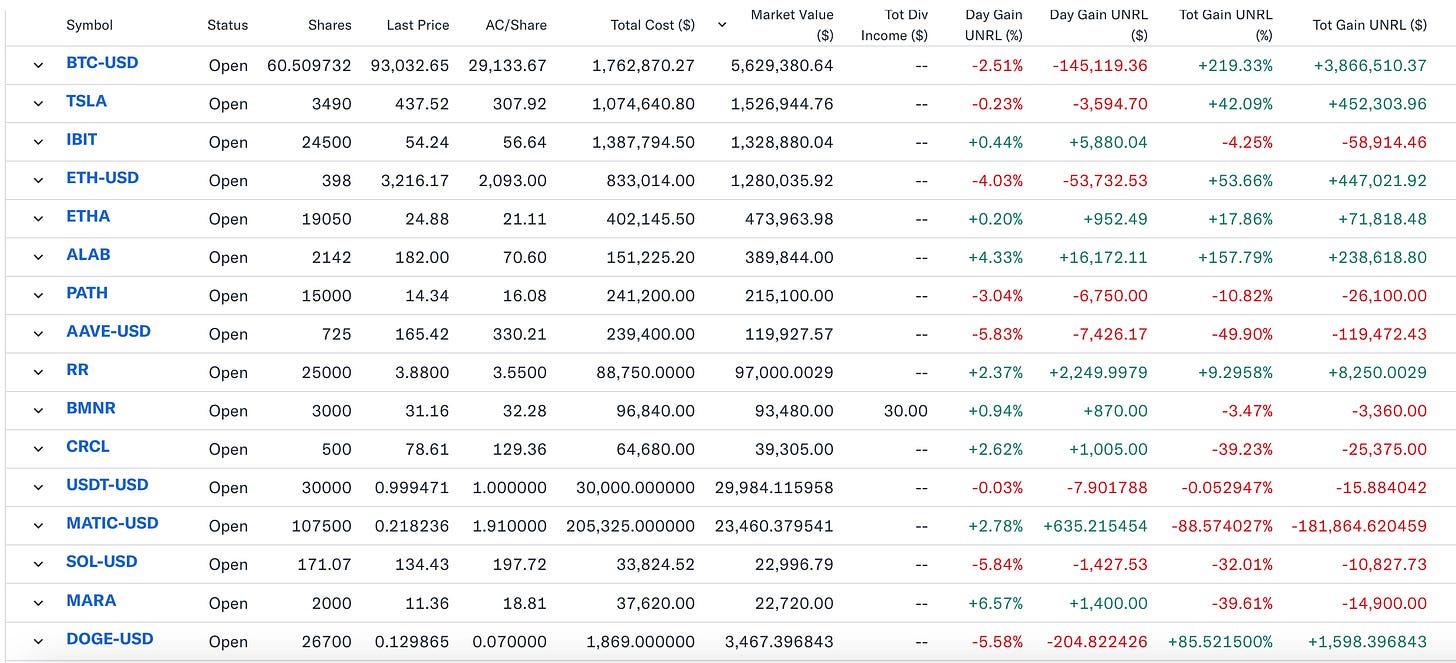Open the BTC-USD symbol link

coord(102,63)
